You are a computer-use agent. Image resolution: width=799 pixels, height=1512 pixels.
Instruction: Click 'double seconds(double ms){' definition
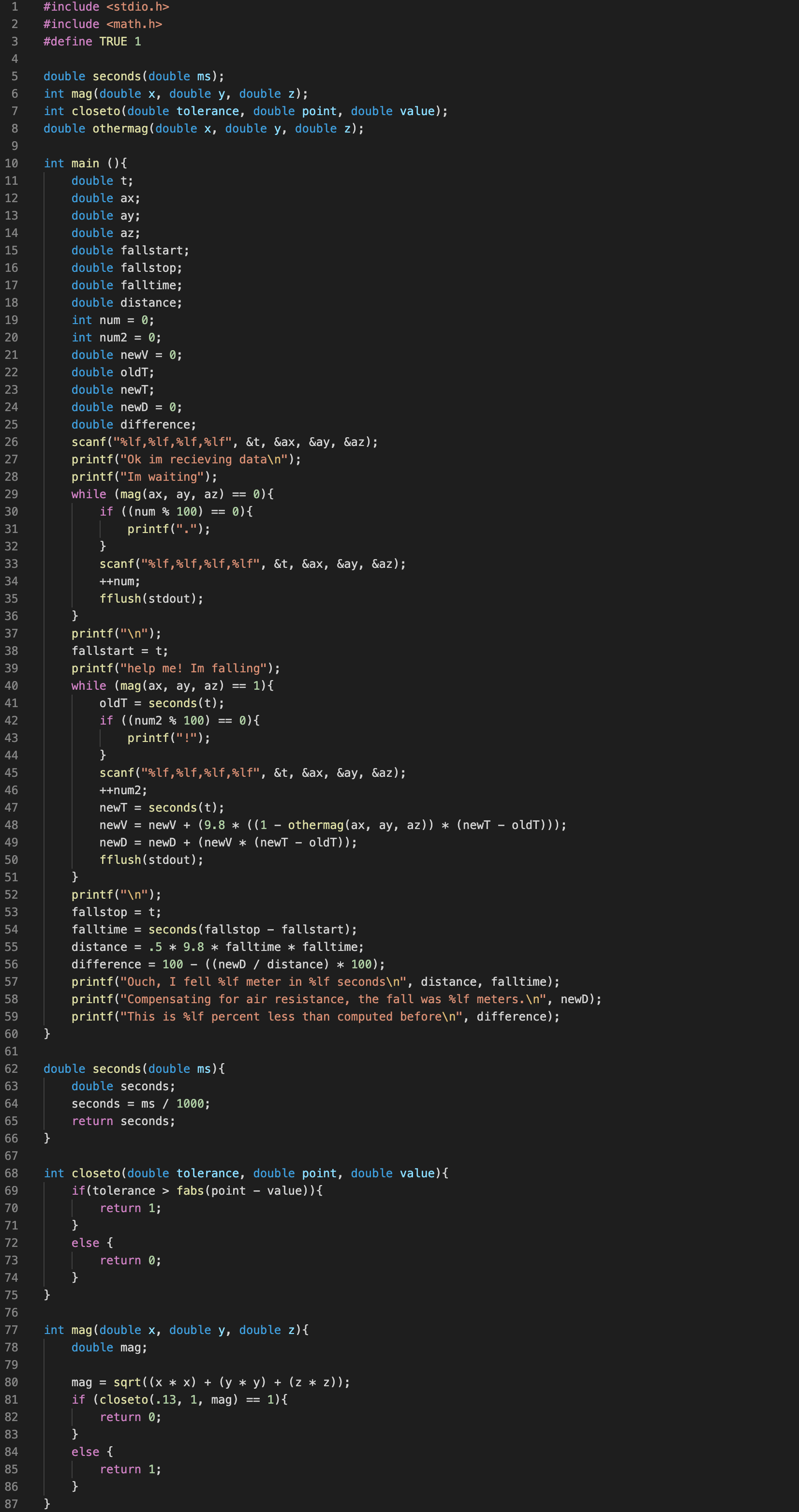click(134, 1069)
